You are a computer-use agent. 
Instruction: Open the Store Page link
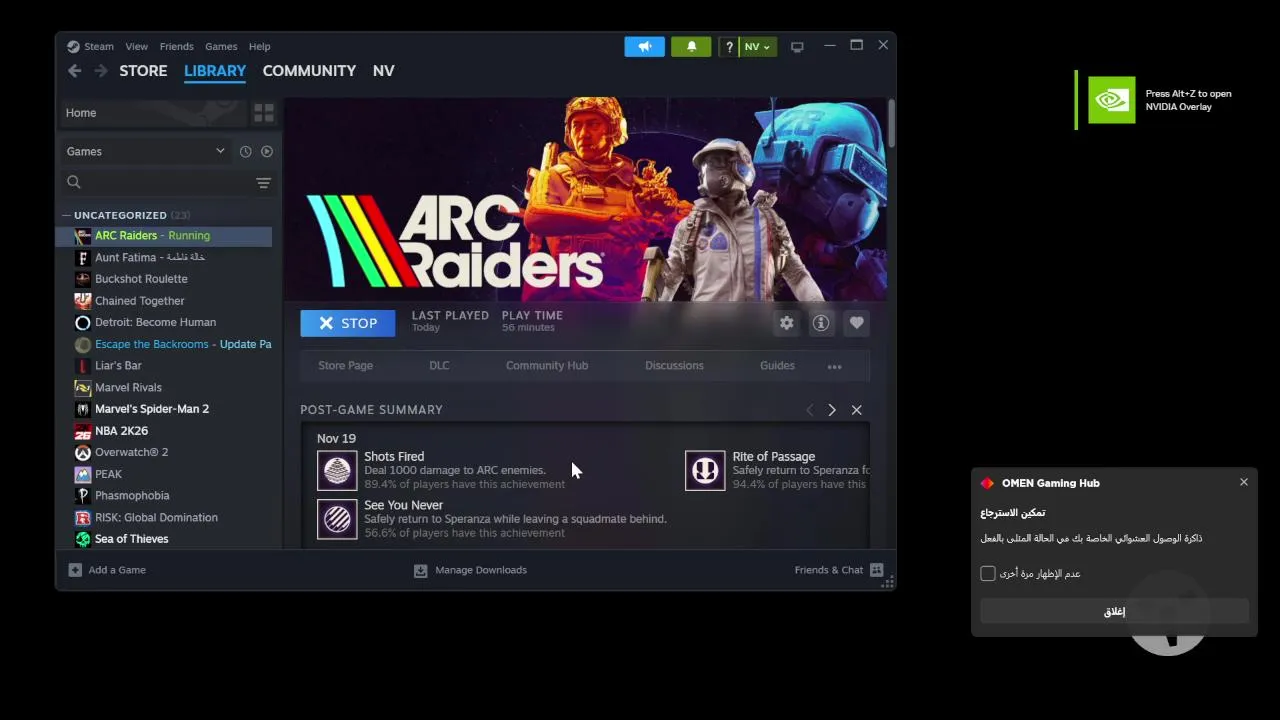pyautogui.click(x=345, y=366)
